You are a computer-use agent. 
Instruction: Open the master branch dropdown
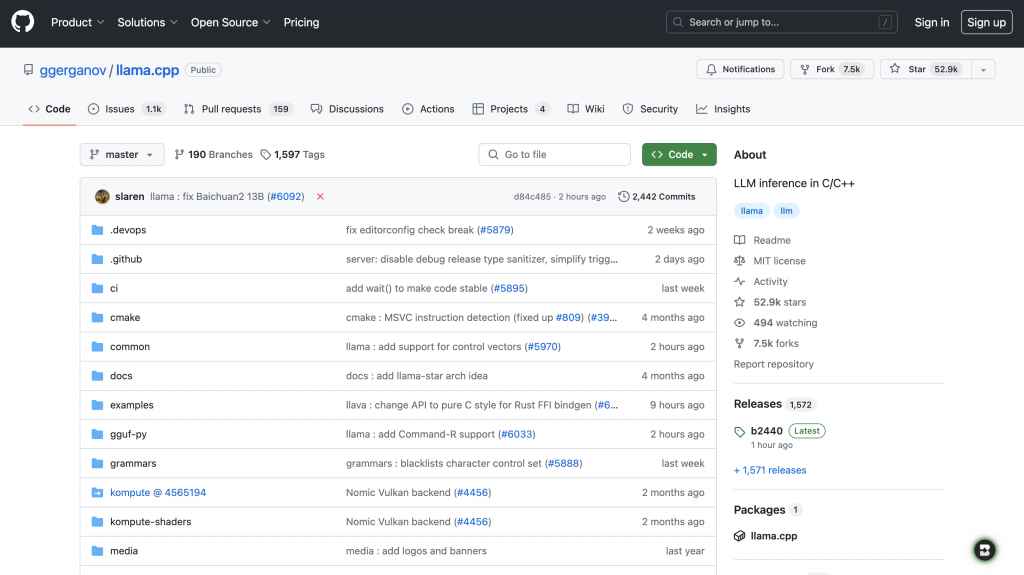pos(122,154)
